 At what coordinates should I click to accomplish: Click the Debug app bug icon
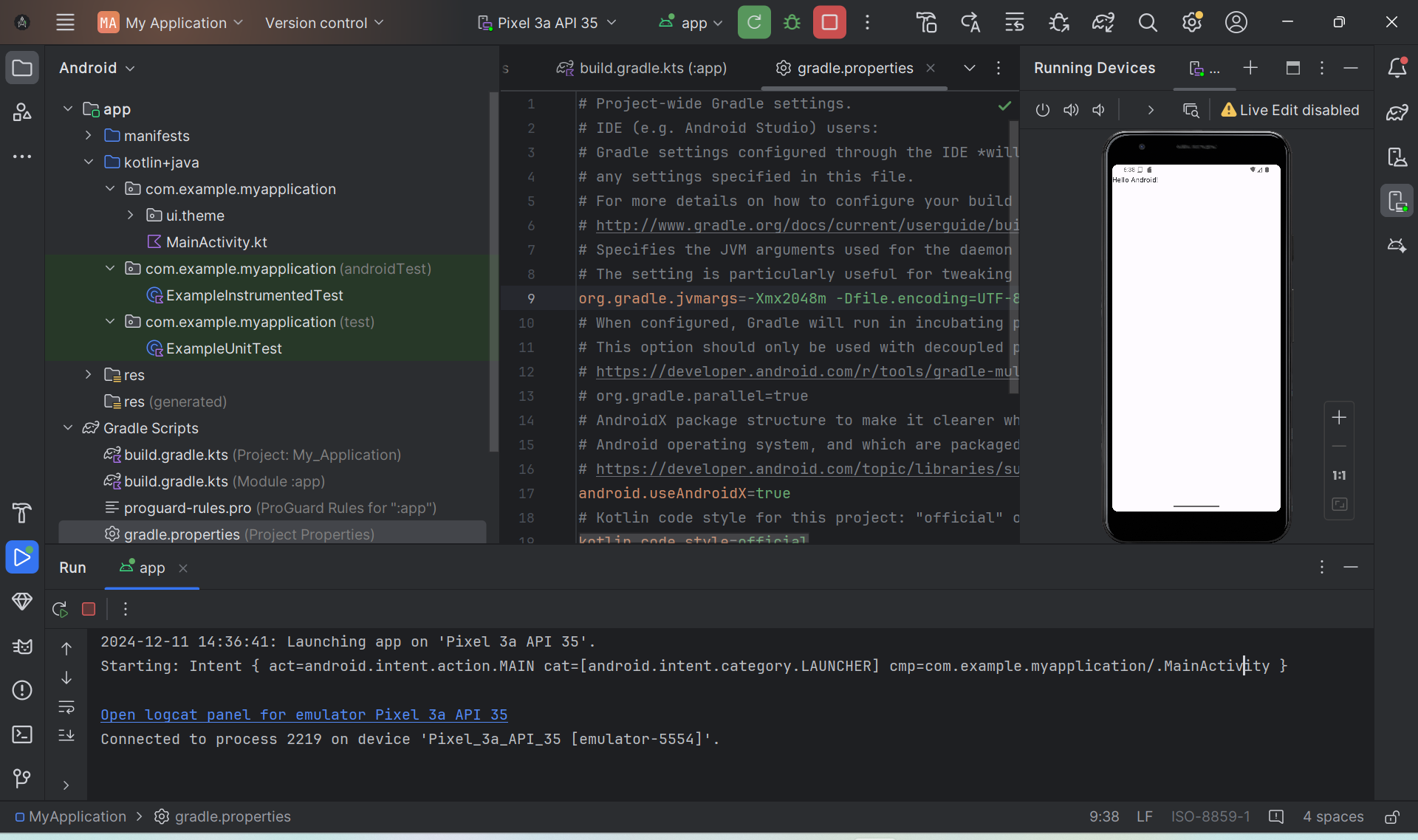[792, 22]
